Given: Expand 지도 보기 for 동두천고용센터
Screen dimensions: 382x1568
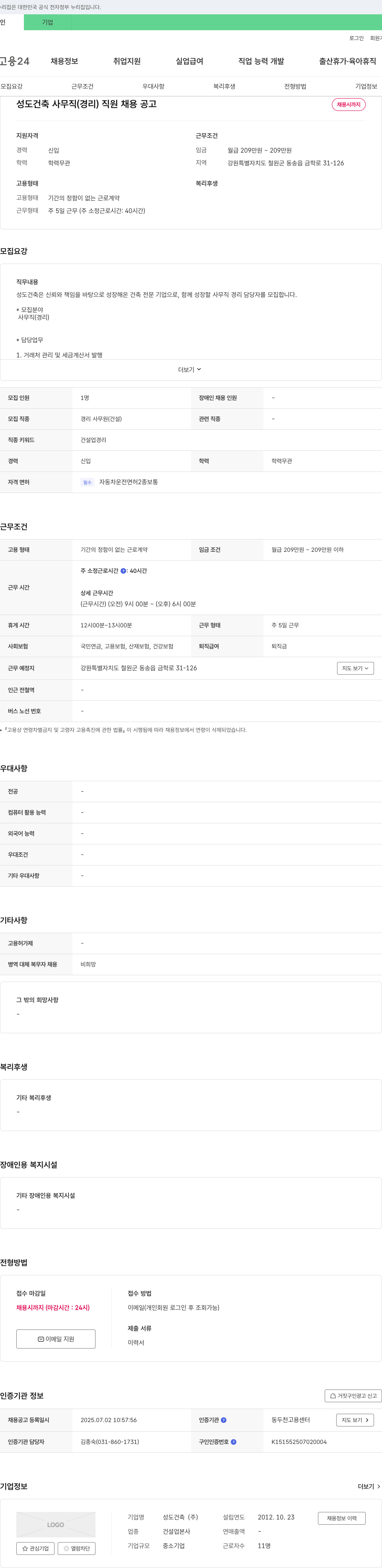Looking at the screenshot, I should coord(355,1420).
